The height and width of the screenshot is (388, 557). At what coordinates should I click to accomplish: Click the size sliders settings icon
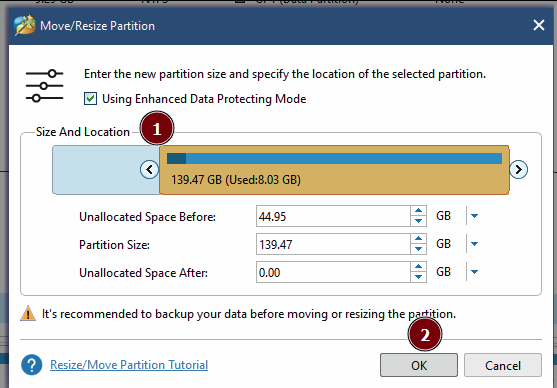click(x=44, y=86)
